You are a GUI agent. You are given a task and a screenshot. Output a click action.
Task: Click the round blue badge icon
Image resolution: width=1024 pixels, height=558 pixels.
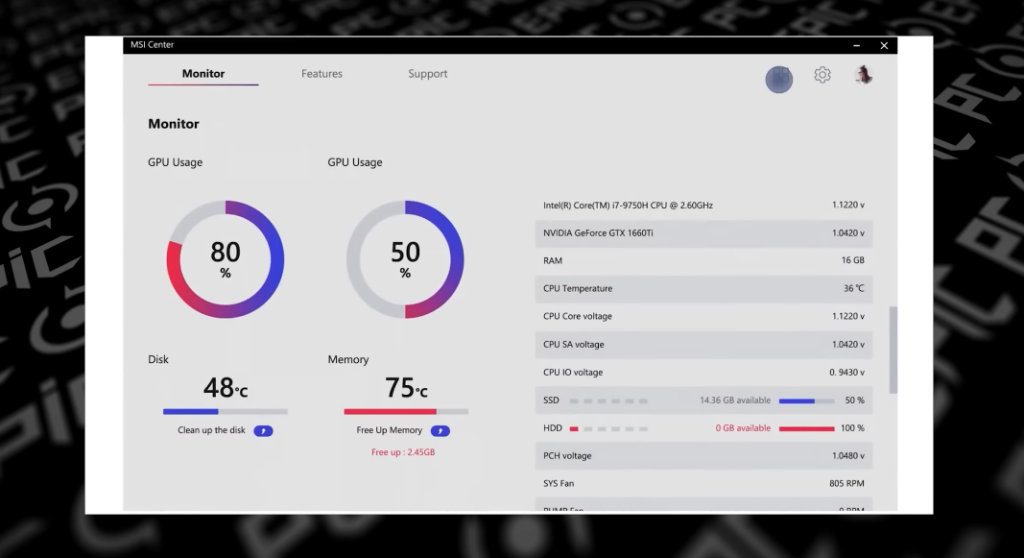(x=779, y=79)
